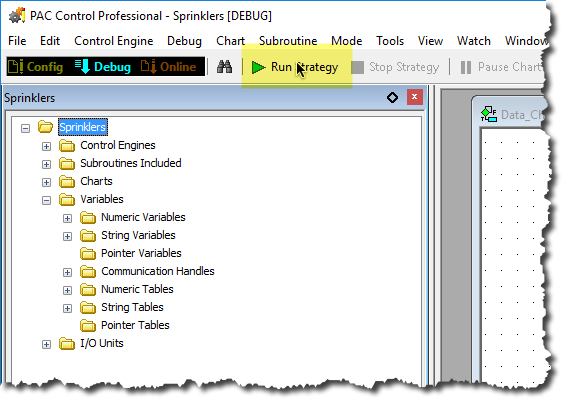
Task: Select the Pointer Variables folder icon
Action: click(88, 253)
